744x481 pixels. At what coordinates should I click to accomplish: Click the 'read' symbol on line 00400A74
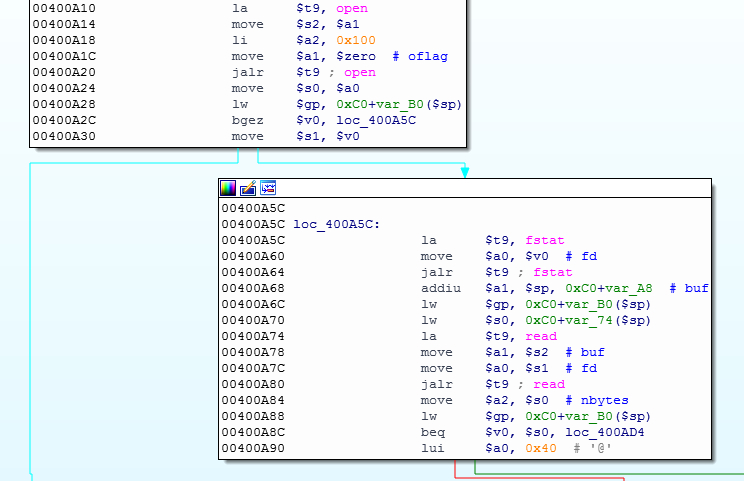coord(541,336)
